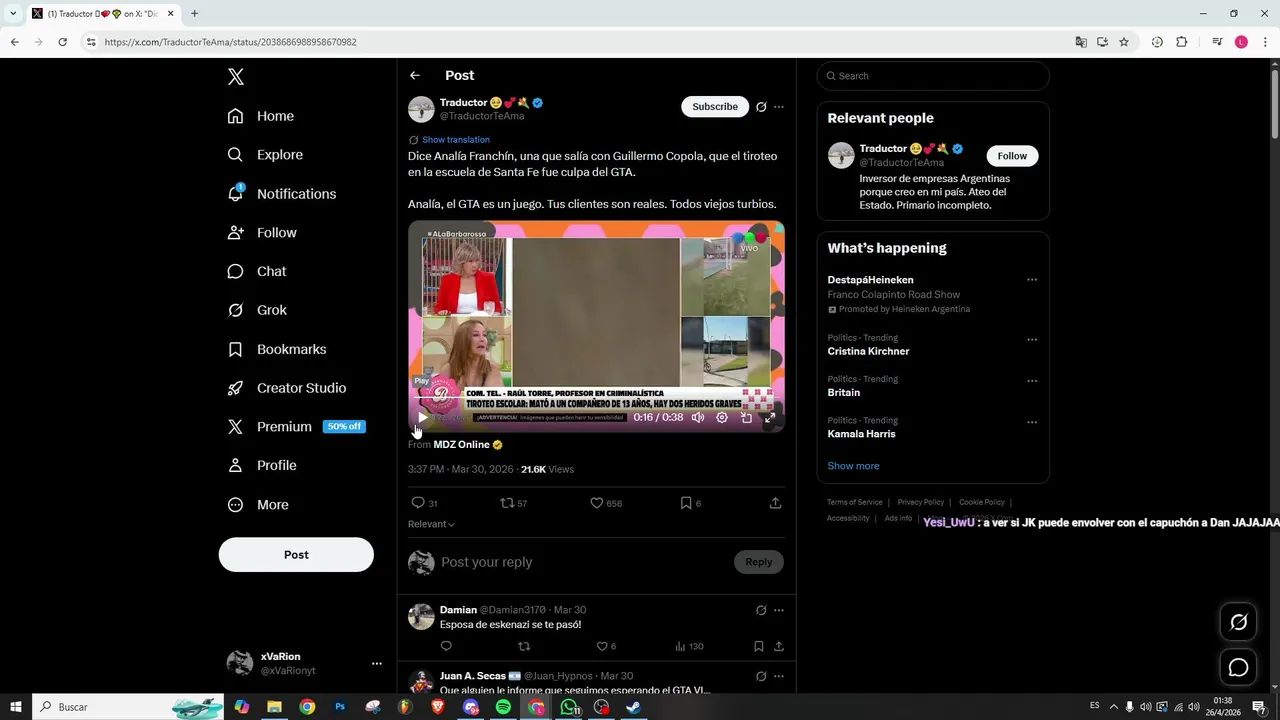Open main post three-dot options
This screenshot has width=1280, height=720.
click(x=779, y=107)
